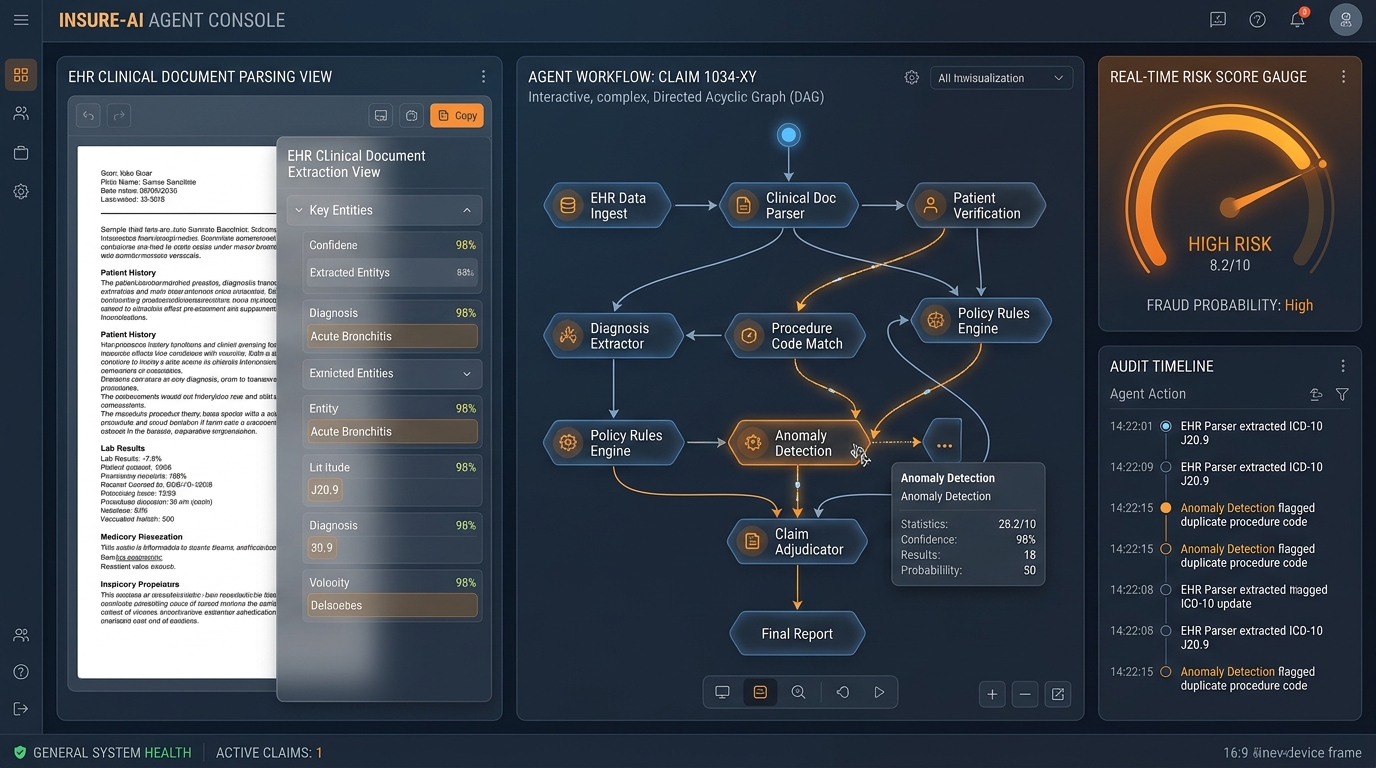This screenshot has width=1376, height=768.
Task: Zoom in with the plus button
Action: (x=992, y=694)
